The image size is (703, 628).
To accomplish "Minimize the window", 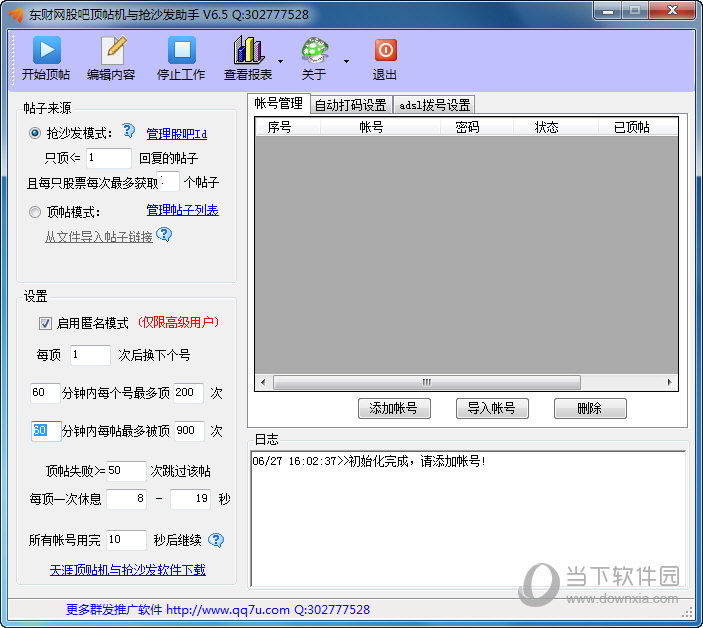I will point(608,11).
